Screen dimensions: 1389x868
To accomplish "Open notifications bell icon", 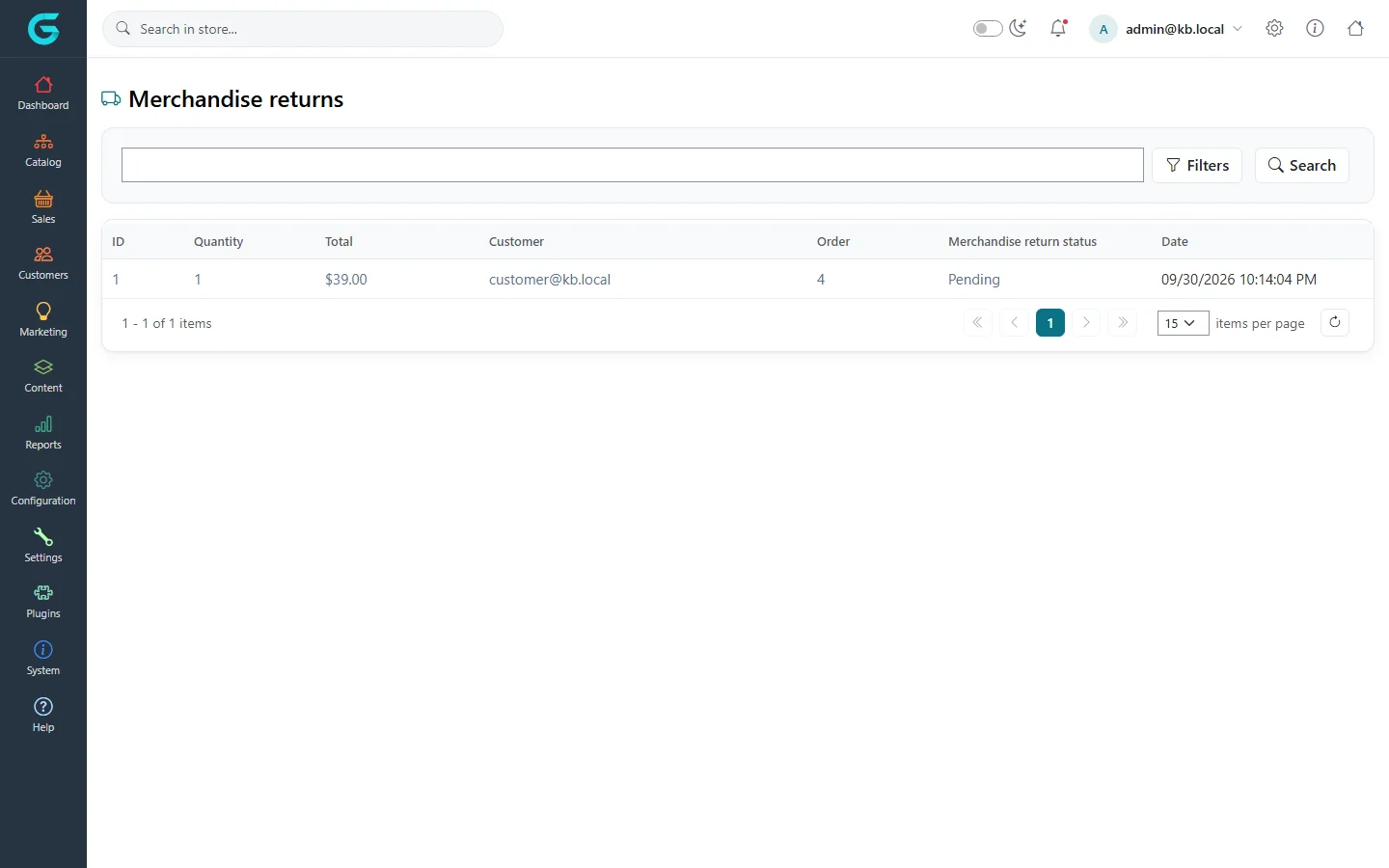I will pyautogui.click(x=1058, y=28).
